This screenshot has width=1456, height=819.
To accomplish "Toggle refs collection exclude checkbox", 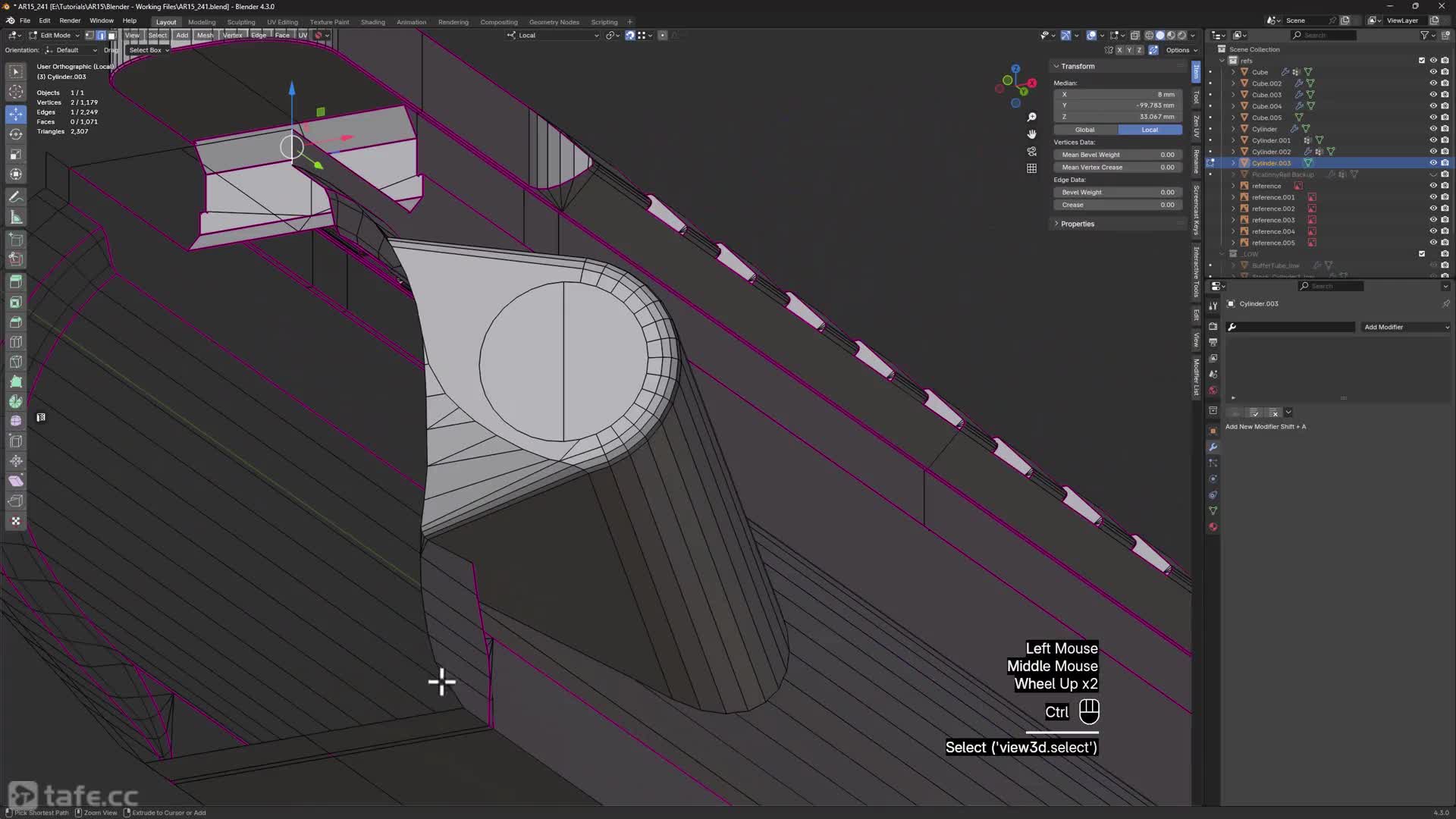I will coord(1422,61).
